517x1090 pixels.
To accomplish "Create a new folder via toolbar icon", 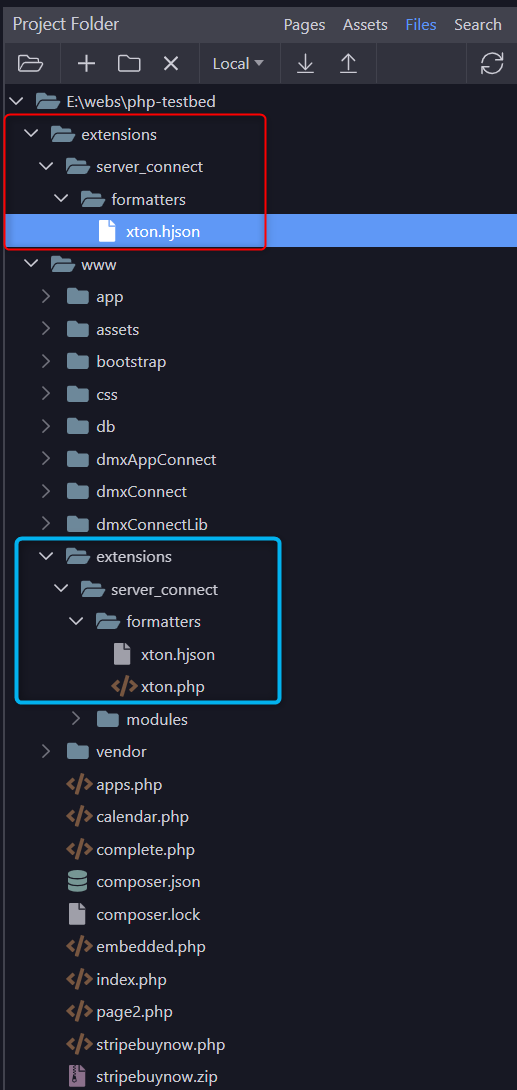I will pyautogui.click(x=129, y=64).
